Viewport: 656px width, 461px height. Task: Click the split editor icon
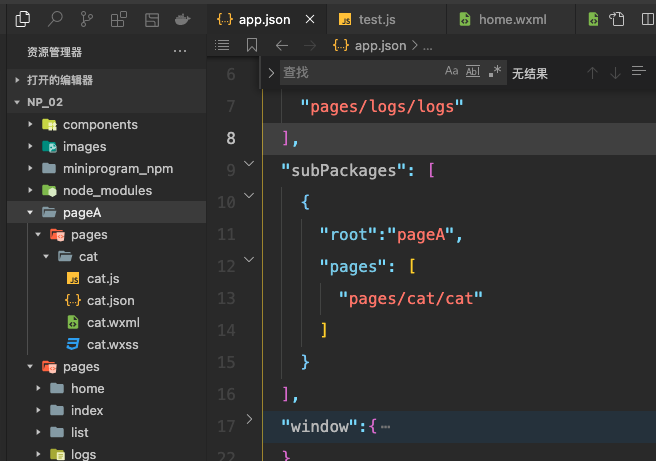648,19
